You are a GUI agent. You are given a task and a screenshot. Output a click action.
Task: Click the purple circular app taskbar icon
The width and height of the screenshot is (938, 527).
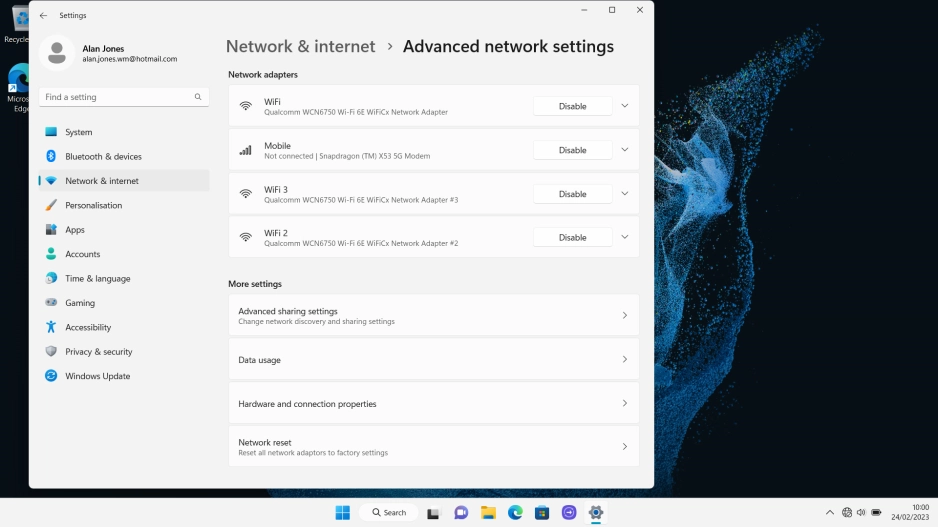pos(569,513)
